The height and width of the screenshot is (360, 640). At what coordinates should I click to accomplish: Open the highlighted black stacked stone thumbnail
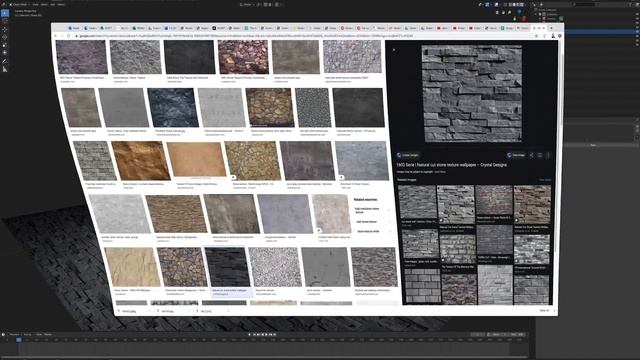click(227, 267)
